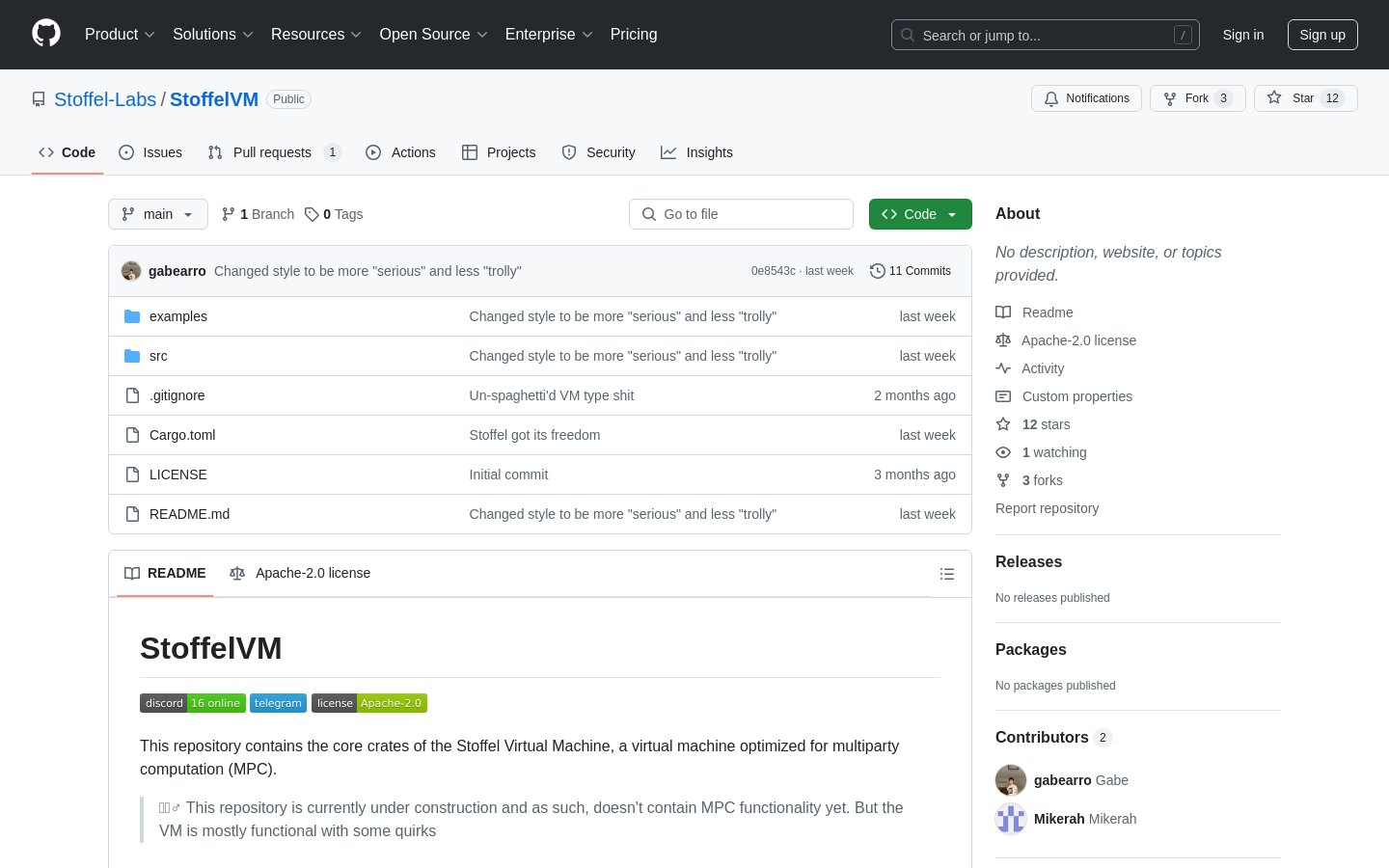1389x868 pixels.
Task: Open Apache-2.0 license link in About
Action: point(1066,340)
